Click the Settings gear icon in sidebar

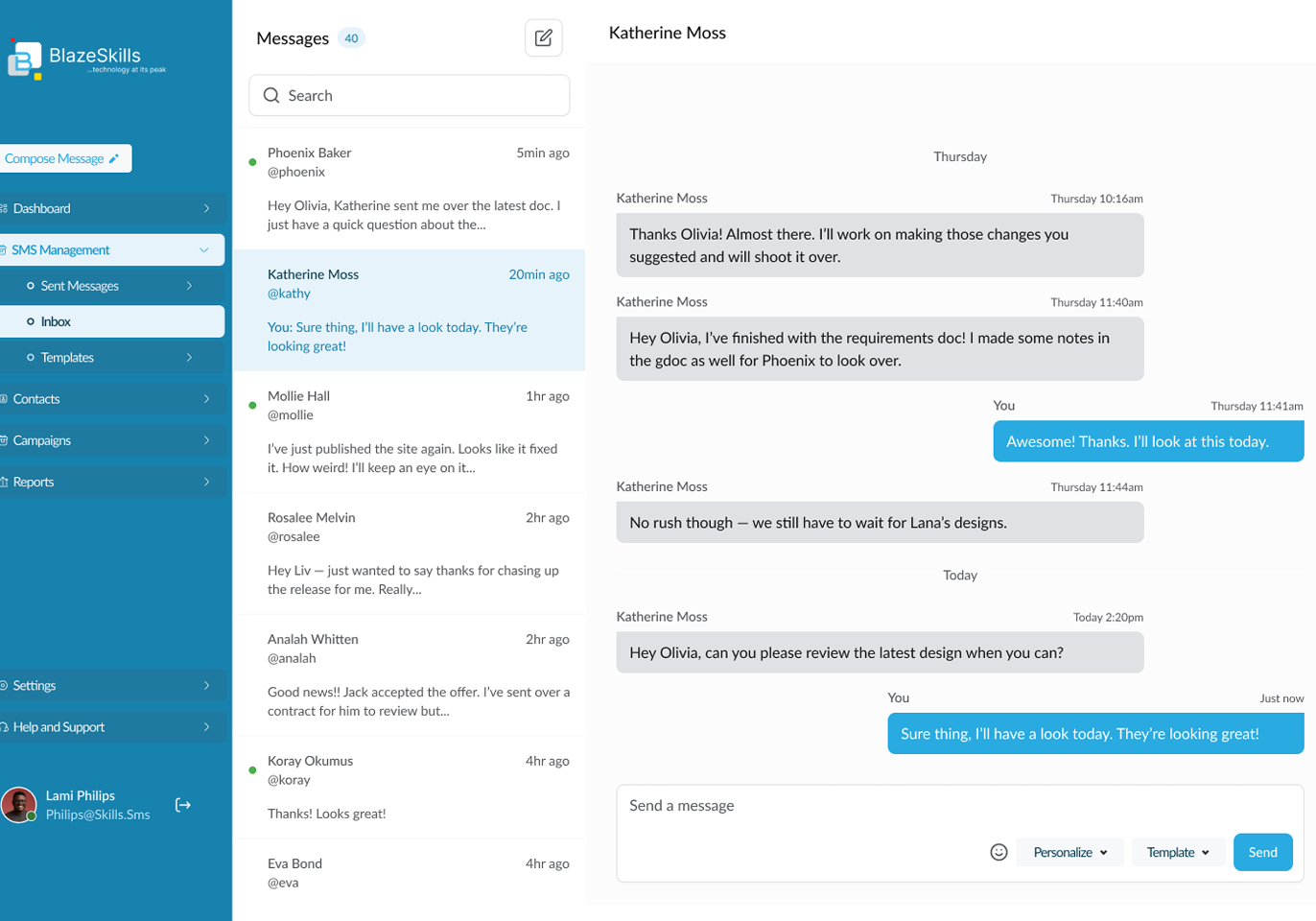pyautogui.click(x=4, y=685)
